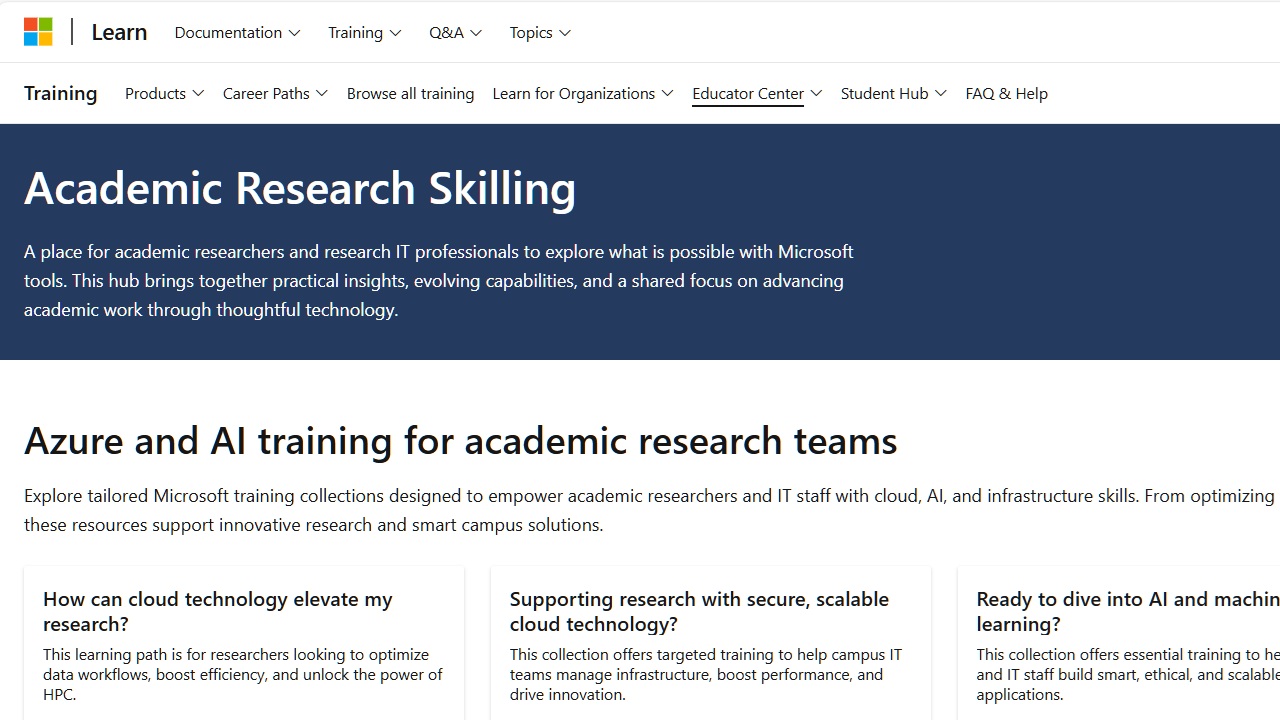Image resolution: width=1280 pixels, height=720 pixels.
Task: Open the Learn home link
Action: pos(119,32)
